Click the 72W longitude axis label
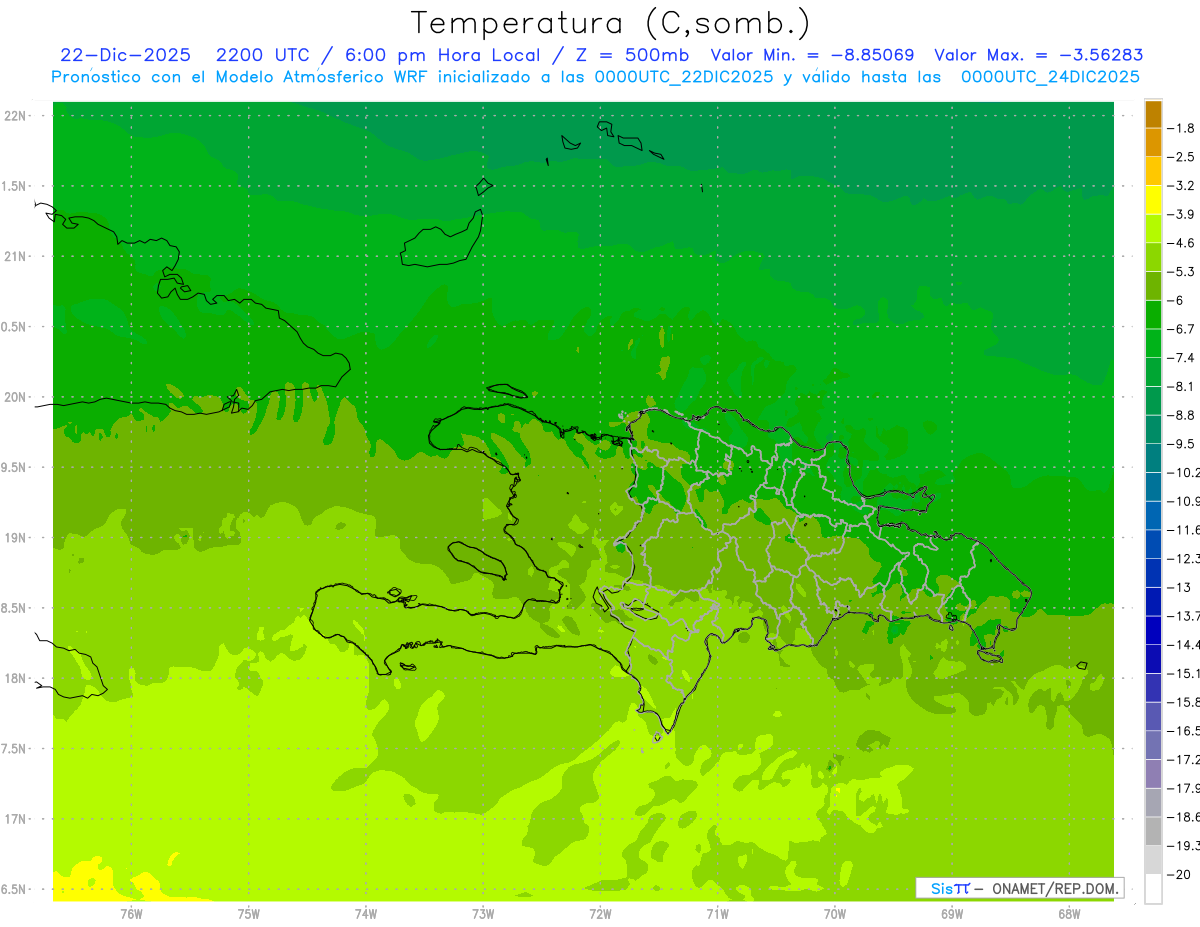Viewport: 1200px width, 927px height. click(x=600, y=913)
